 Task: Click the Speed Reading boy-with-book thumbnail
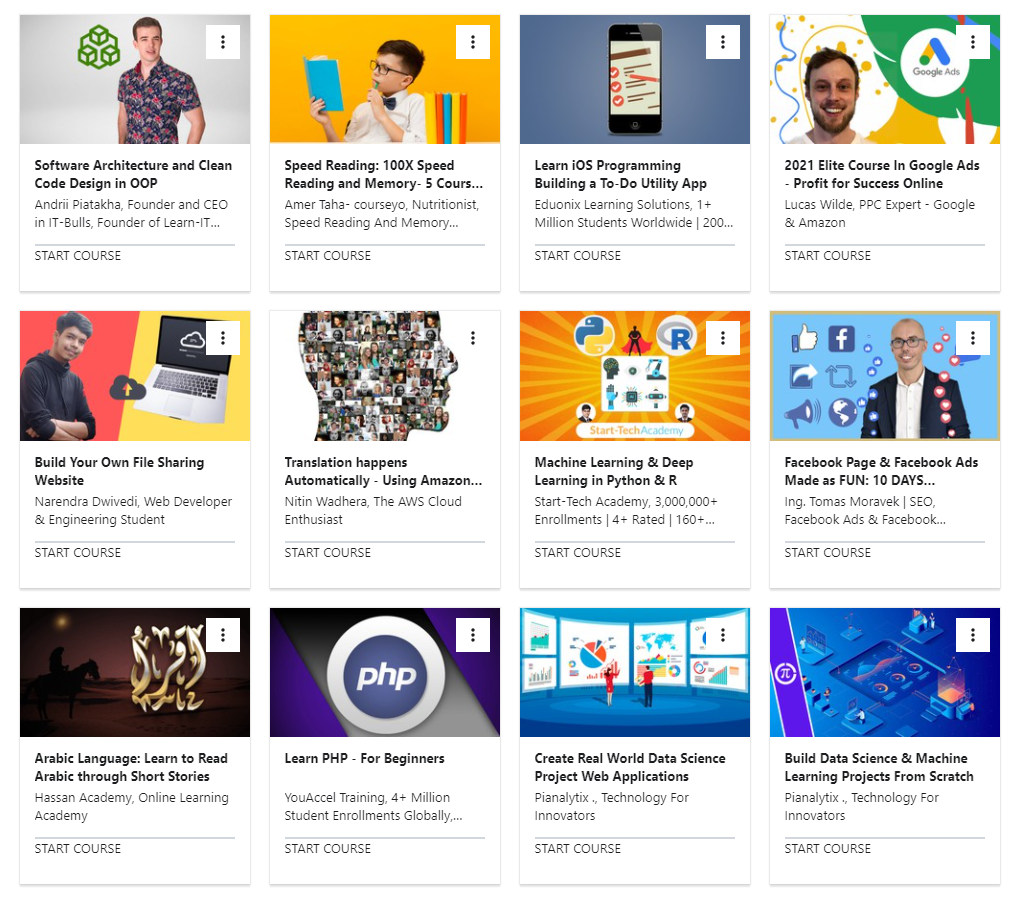tap(385, 80)
